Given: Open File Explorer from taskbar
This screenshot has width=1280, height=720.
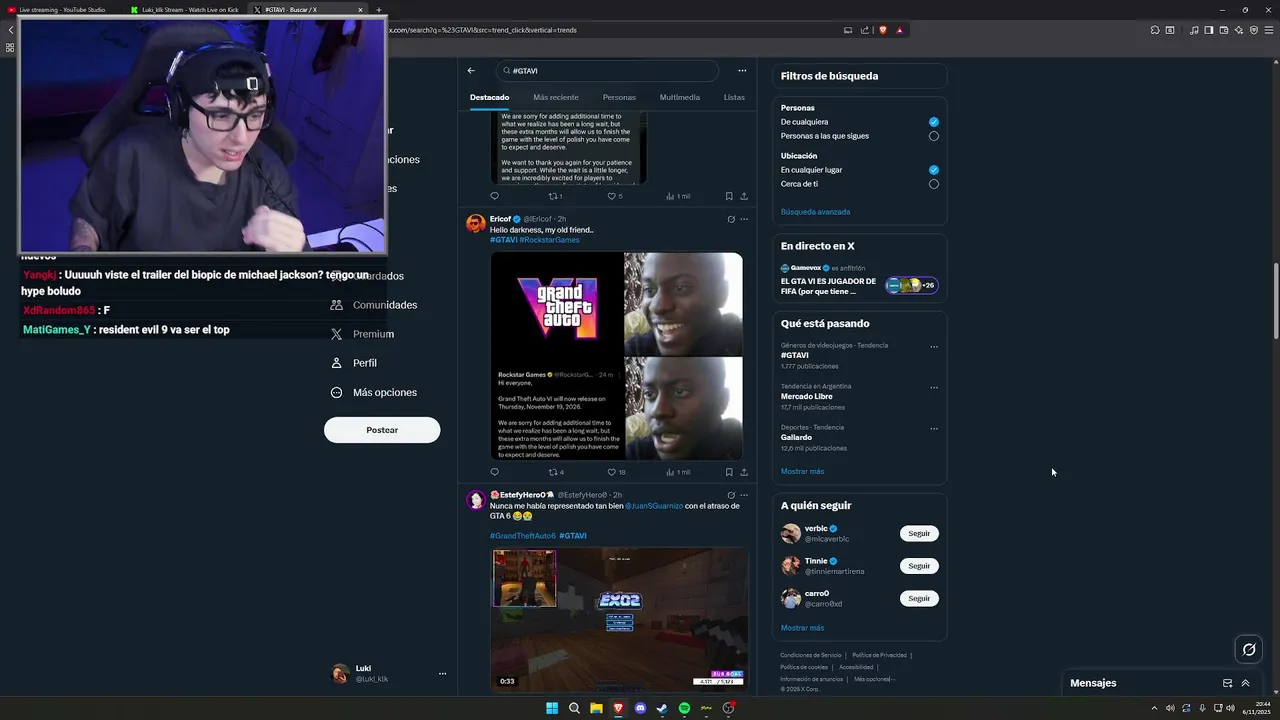Looking at the screenshot, I should click(596, 708).
